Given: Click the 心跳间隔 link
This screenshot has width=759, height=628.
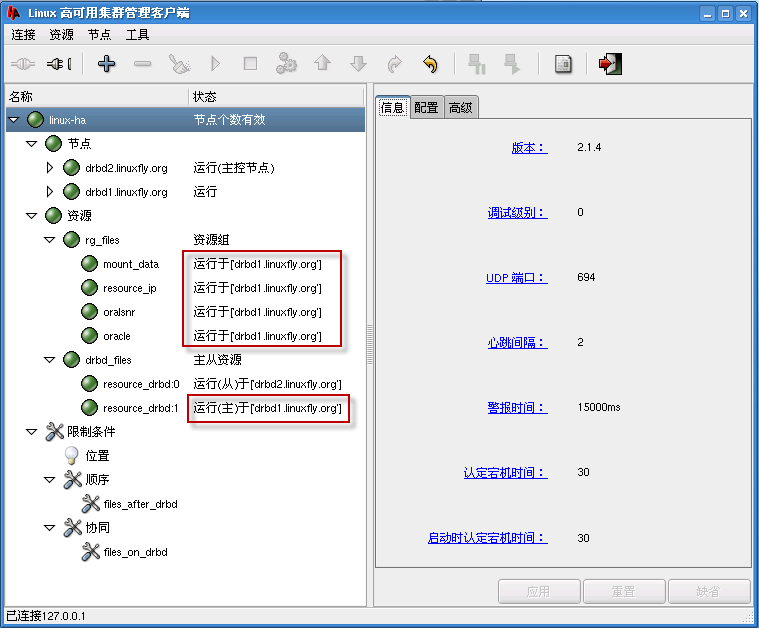Looking at the screenshot, I should click(517, 342).
